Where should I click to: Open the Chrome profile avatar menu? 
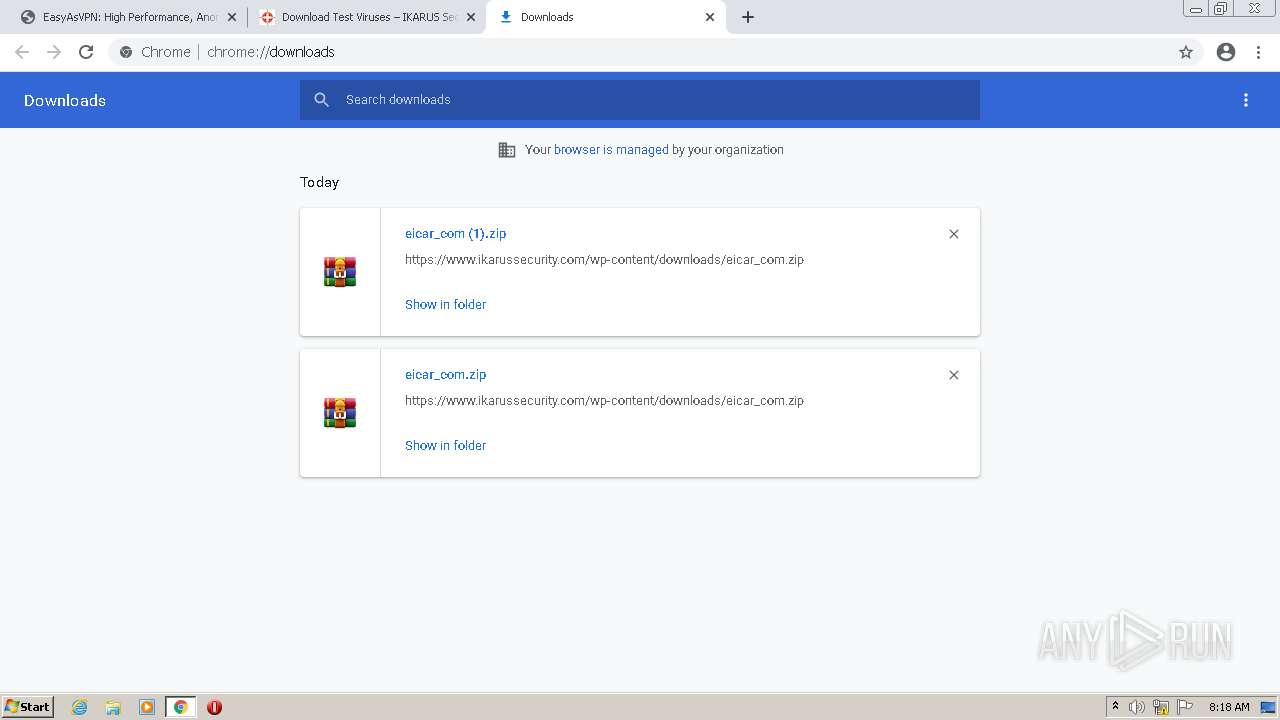(1226, 52)
